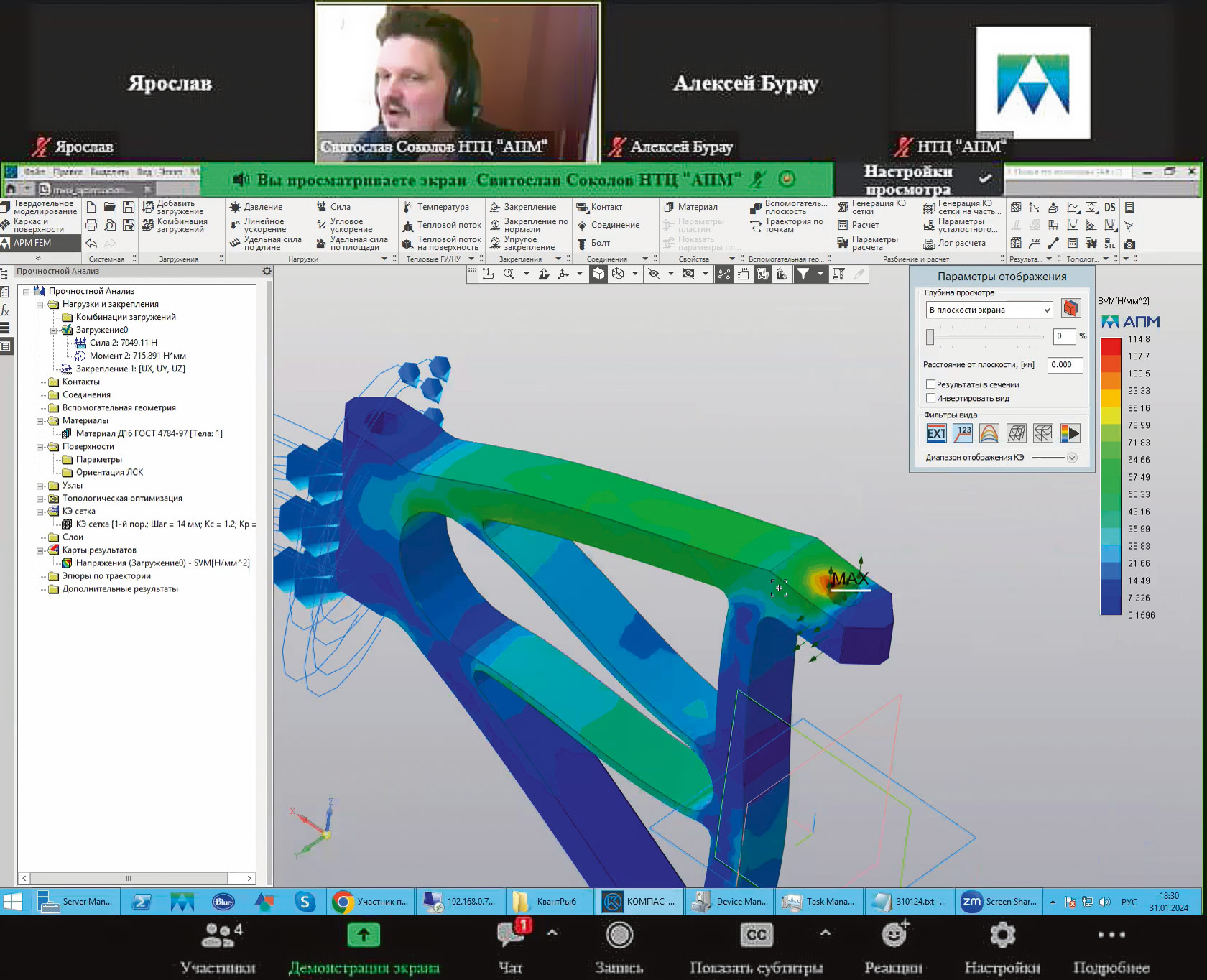
Task: Click the Zoom Запись record button
Action: click(619, 949)
